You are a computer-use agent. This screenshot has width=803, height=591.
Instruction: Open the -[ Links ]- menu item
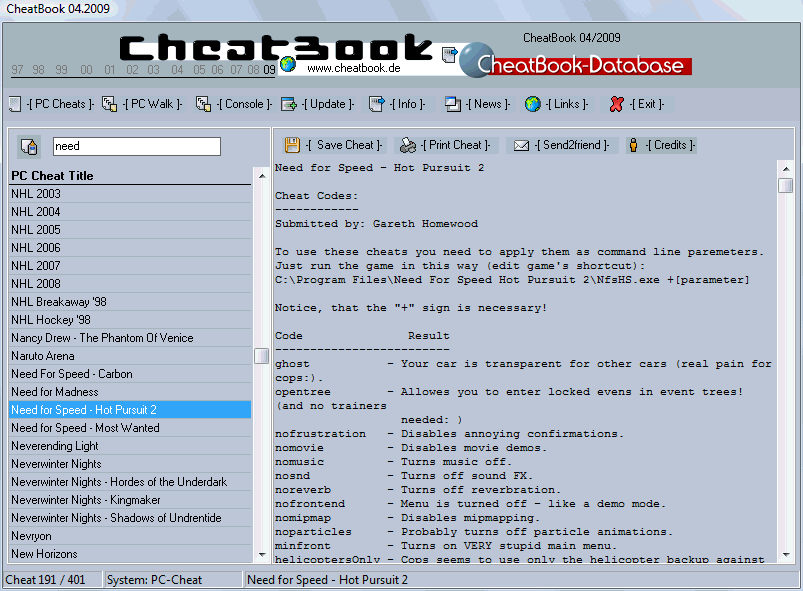[566, 104]
